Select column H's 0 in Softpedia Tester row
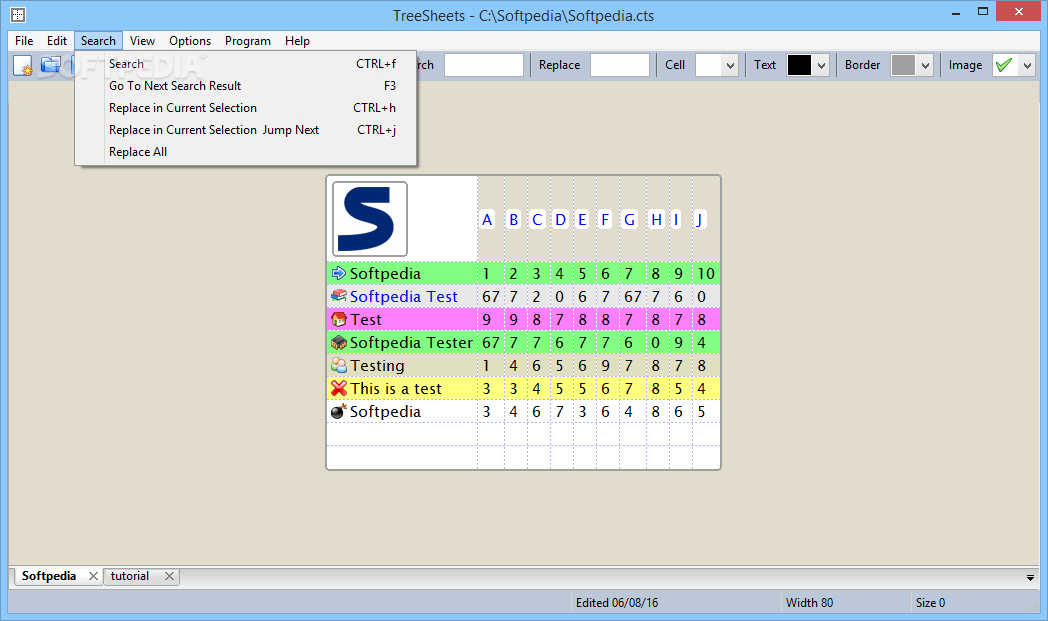 pyautogui.click(x=656, y=342)
